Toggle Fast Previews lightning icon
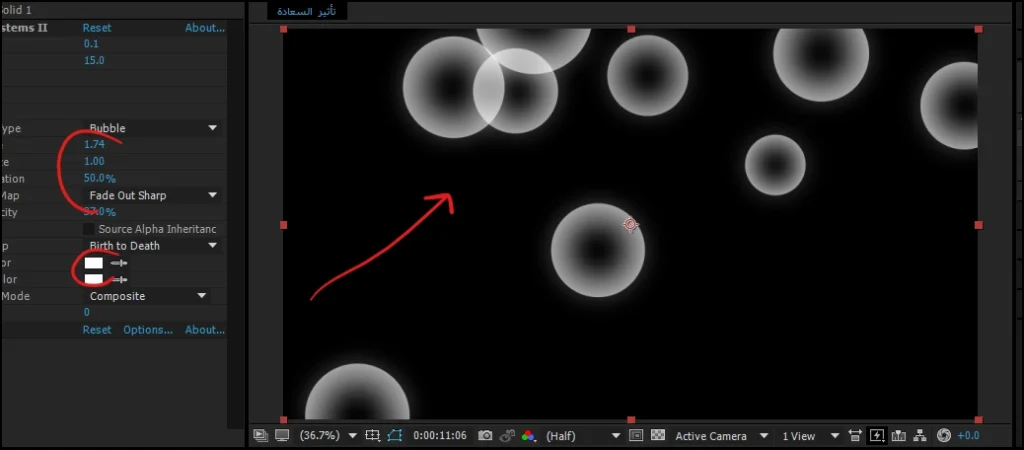 [876, 435]
